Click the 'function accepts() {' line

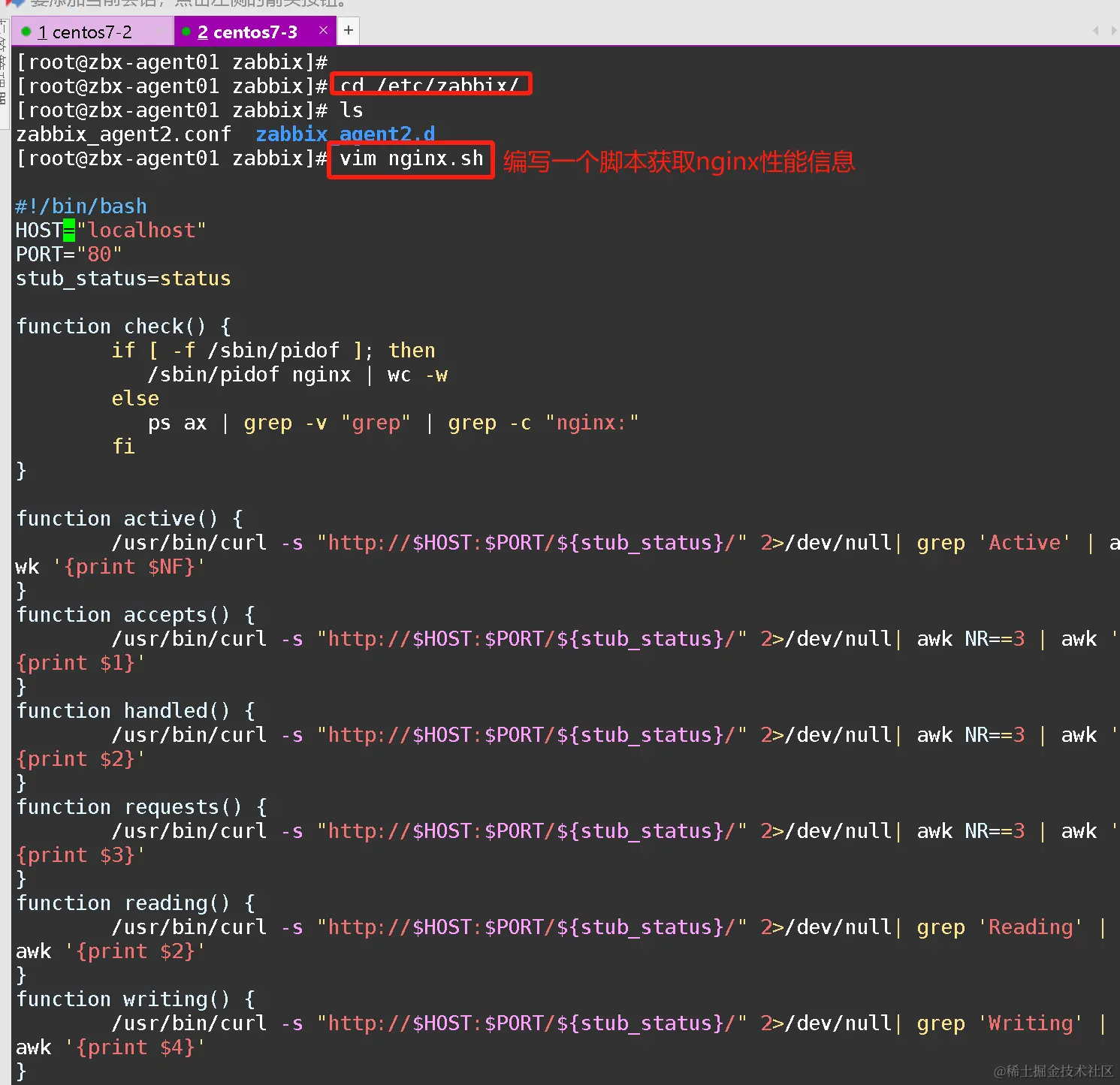pyautogui.click(x=135, y=615)
